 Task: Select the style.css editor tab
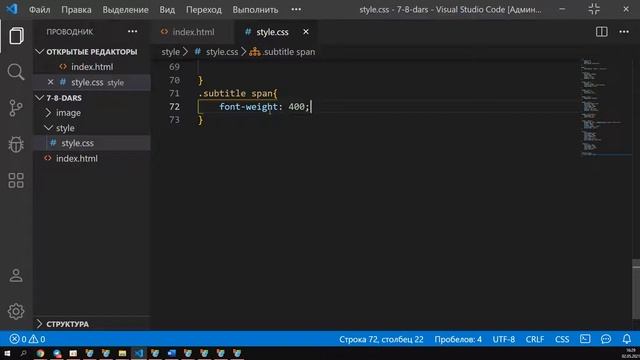coord(272,32)
